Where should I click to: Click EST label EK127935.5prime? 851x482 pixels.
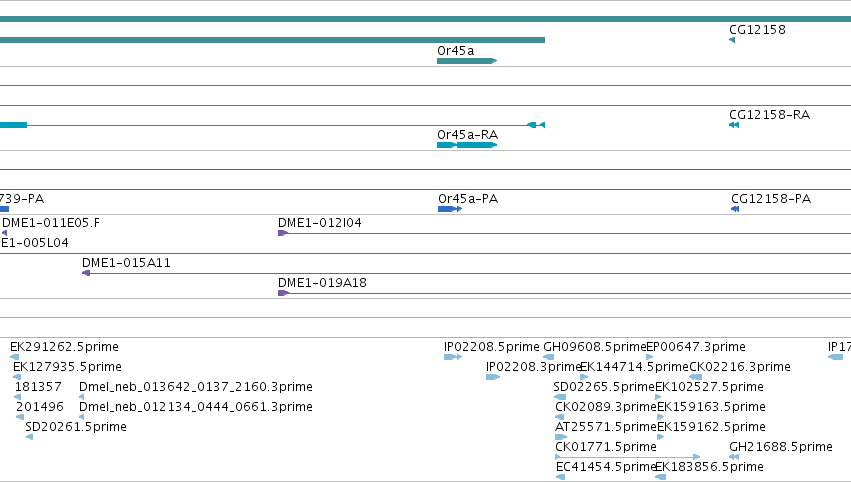tap(67, 366)
